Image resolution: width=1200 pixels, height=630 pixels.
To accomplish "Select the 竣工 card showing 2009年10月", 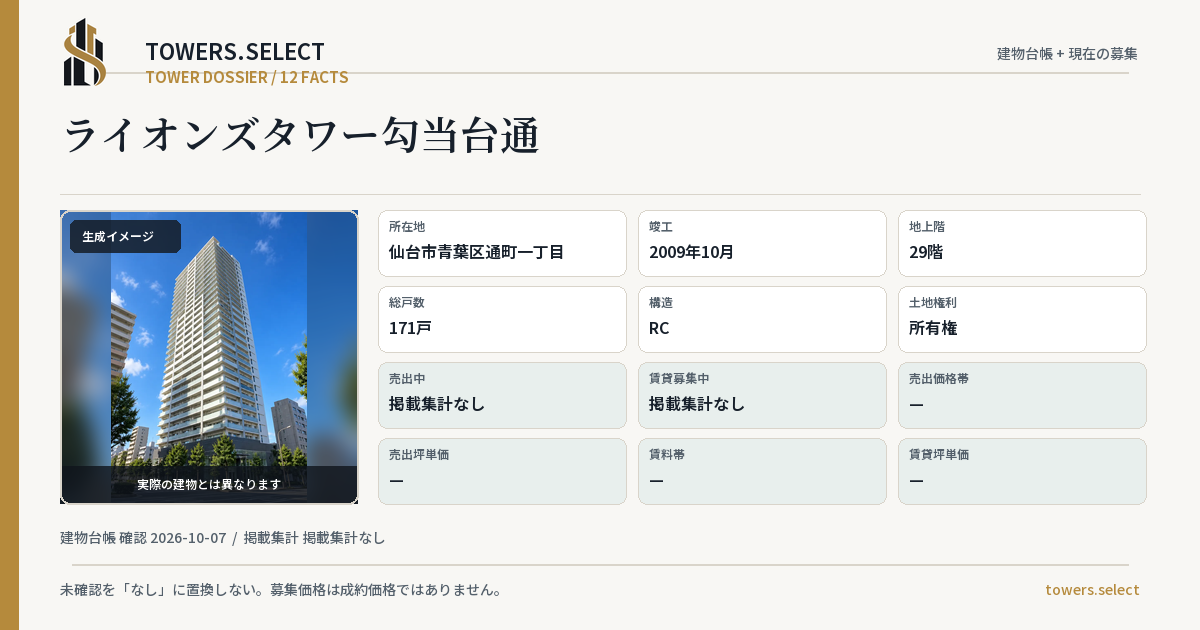I will tap(762, 243).
